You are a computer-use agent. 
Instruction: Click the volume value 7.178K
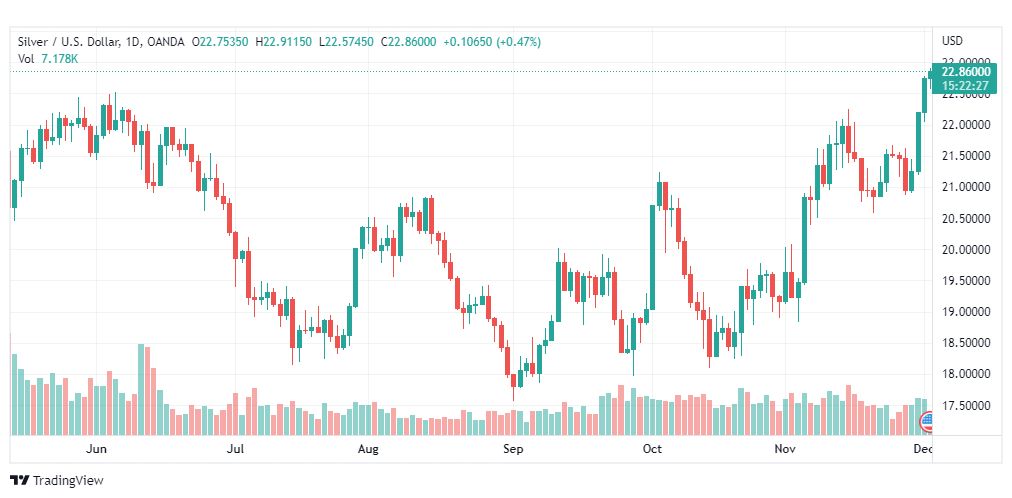coord(60,59)
